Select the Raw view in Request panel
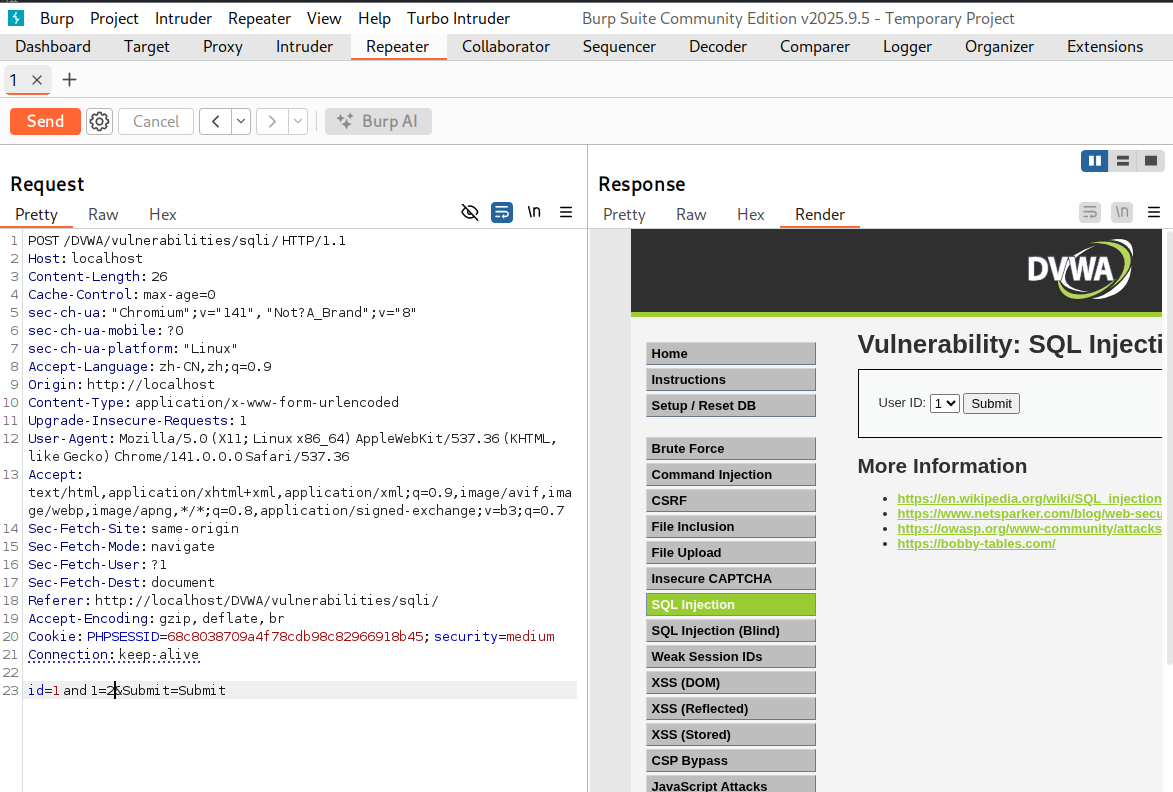Image resolution: width=1173 pixels, height=792 pixels. 103,215
